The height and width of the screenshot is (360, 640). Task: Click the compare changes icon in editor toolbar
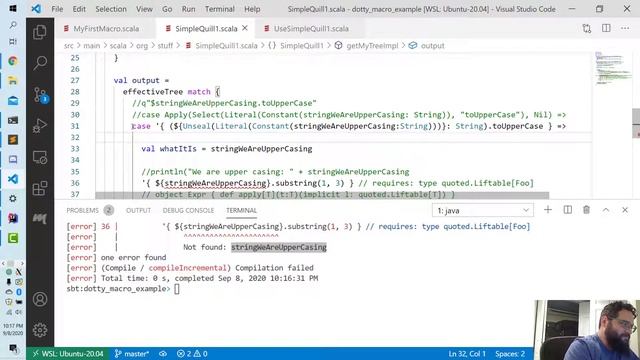point(587,29)
